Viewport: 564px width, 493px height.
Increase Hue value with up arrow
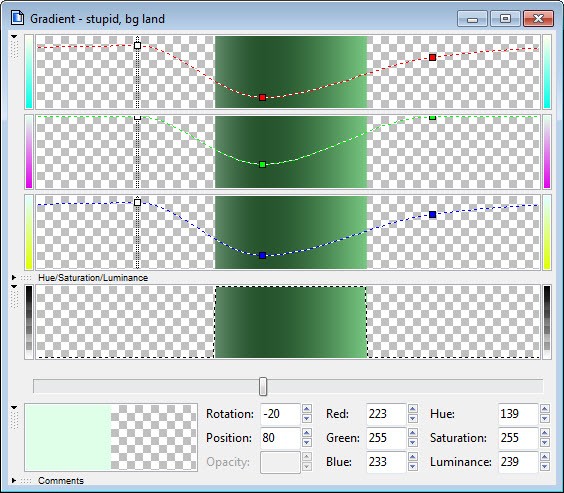(545, 408)
